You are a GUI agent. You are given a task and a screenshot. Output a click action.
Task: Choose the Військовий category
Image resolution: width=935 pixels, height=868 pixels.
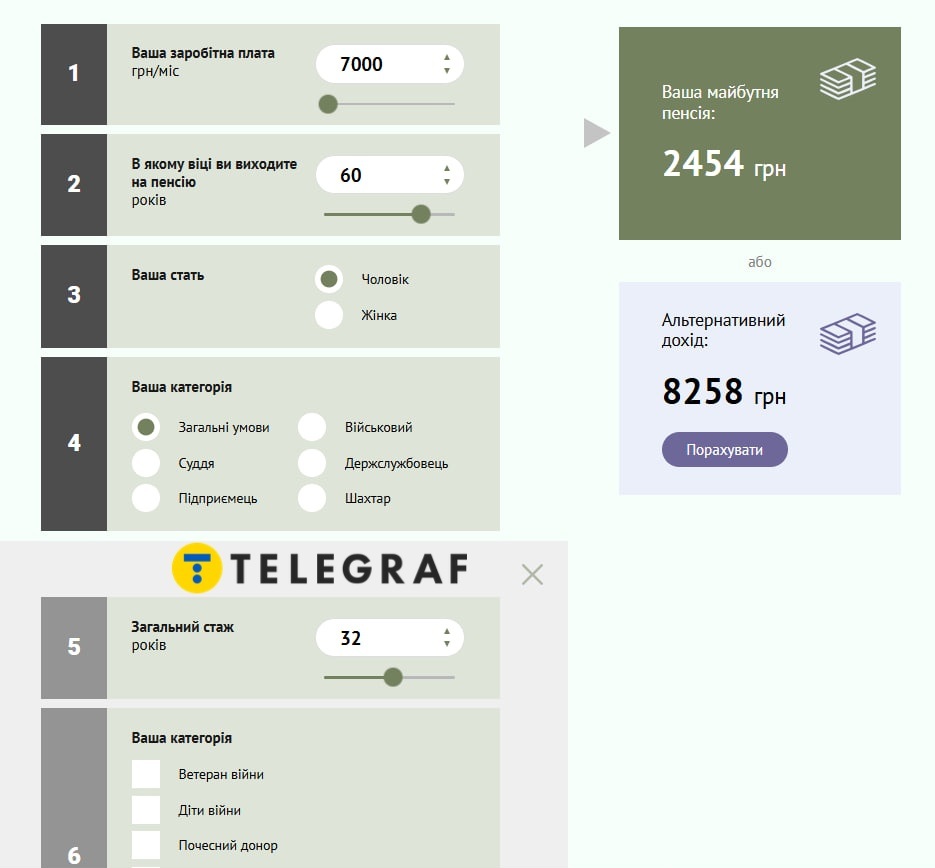[x=312, y=427]
